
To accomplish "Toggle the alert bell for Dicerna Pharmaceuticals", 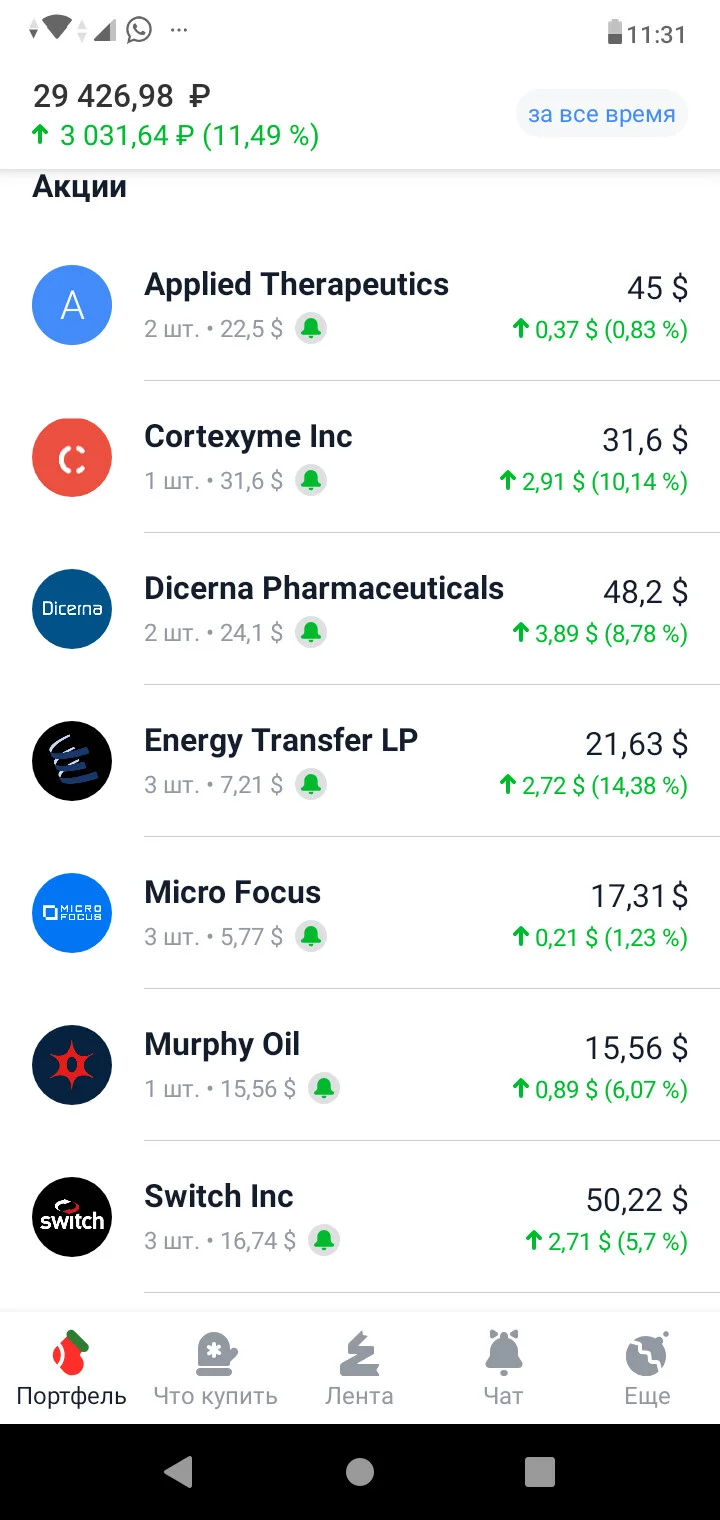I will [x=311, y=633].
